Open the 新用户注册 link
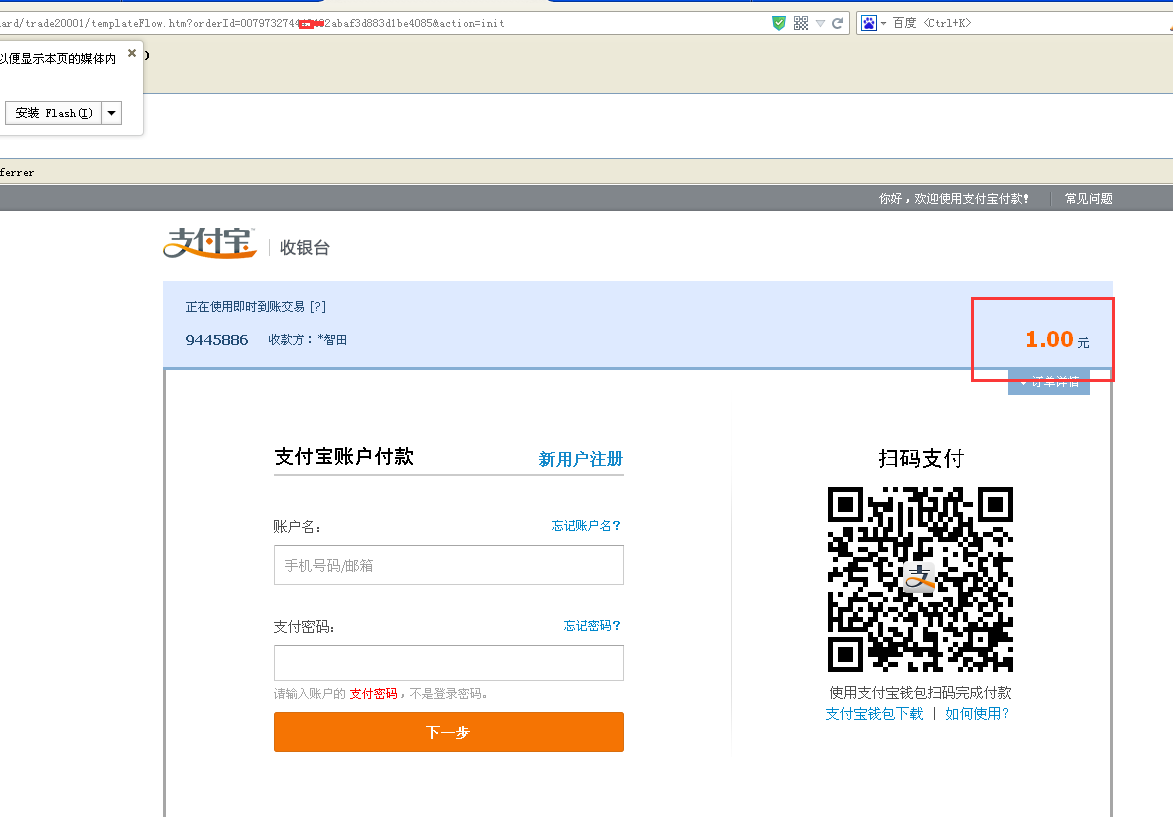Image resolution: width=1173 pixels, height=817 pixels. click(581, 459)
